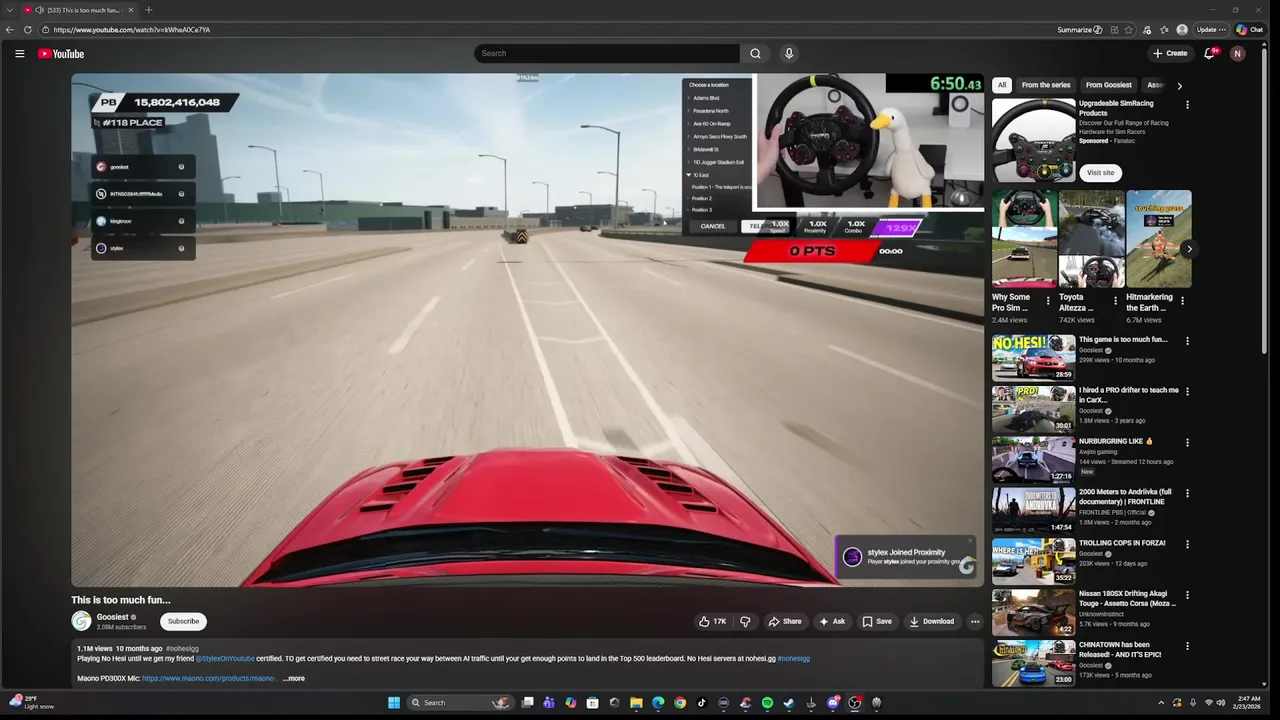This screenshot has width=1280, height=720.
Task: Open options for 2000 Meters to Andriivka video
Action: coord(1187,494)
